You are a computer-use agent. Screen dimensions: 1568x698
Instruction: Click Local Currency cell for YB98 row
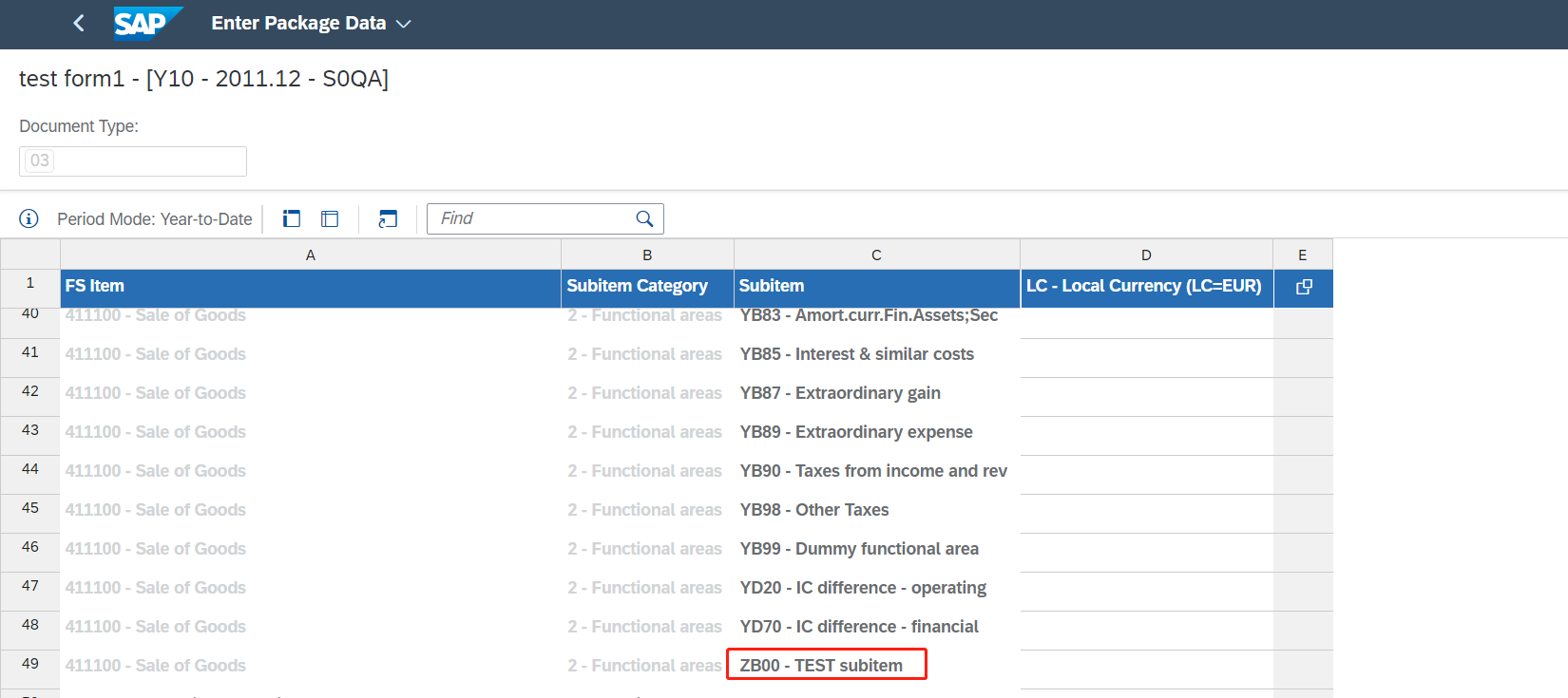click(x=1146, y=513)
